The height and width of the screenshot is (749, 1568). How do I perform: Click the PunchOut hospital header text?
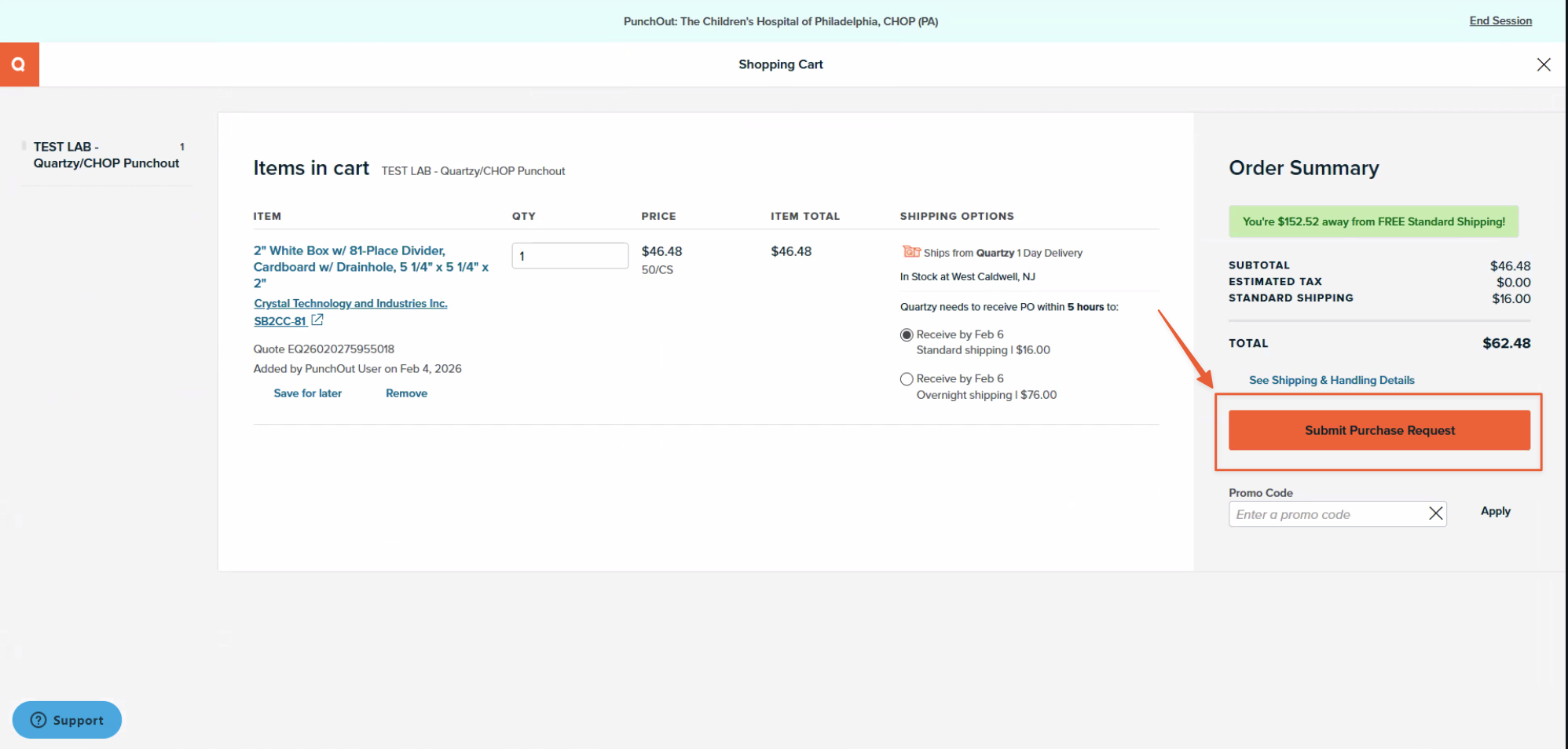coord(781,21)
